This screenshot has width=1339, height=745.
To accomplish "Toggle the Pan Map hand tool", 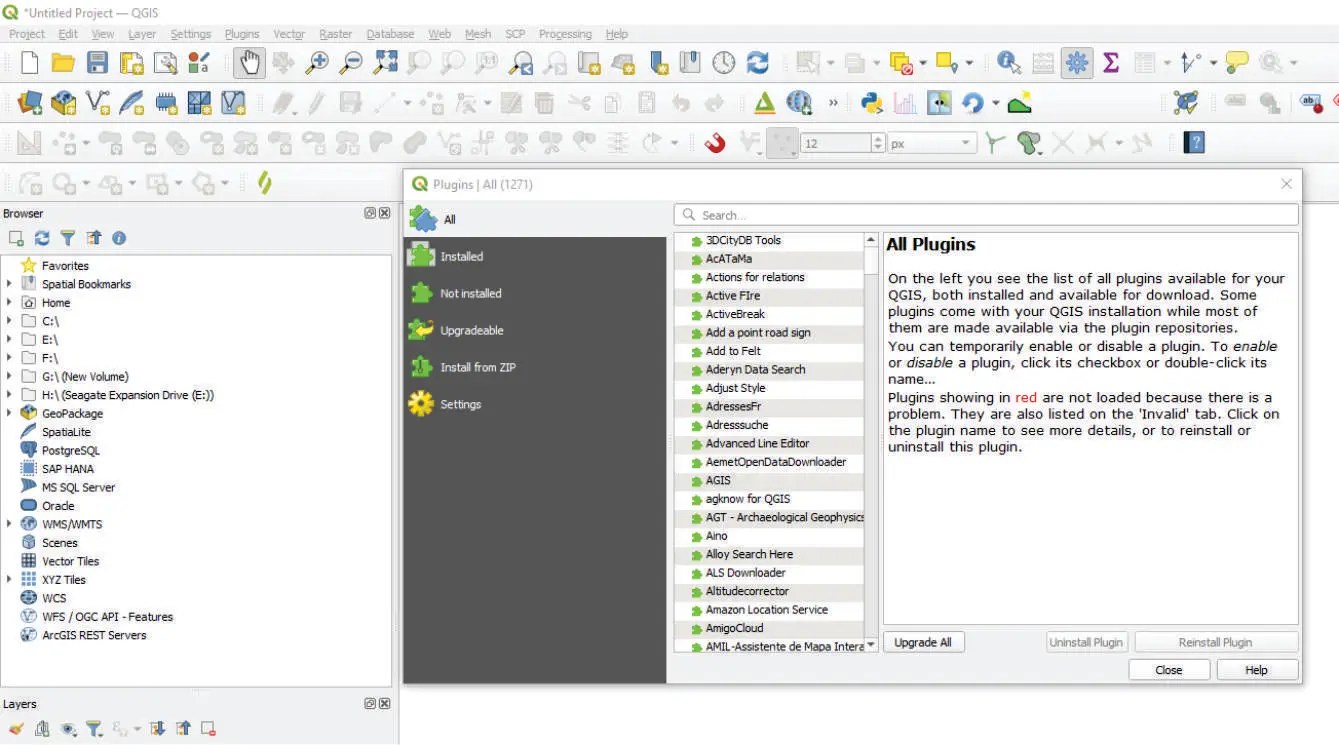I will [249, 63].
